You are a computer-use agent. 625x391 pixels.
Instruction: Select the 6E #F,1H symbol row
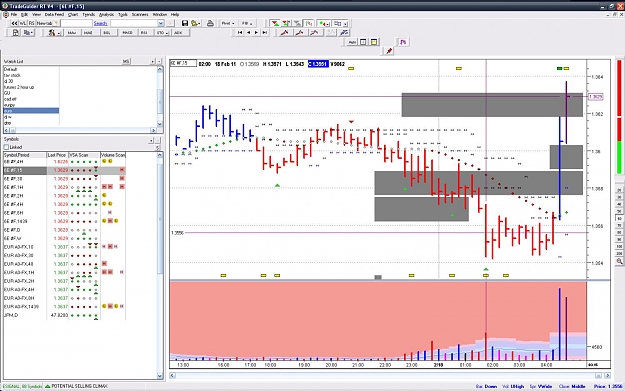(x=65, y=187)
